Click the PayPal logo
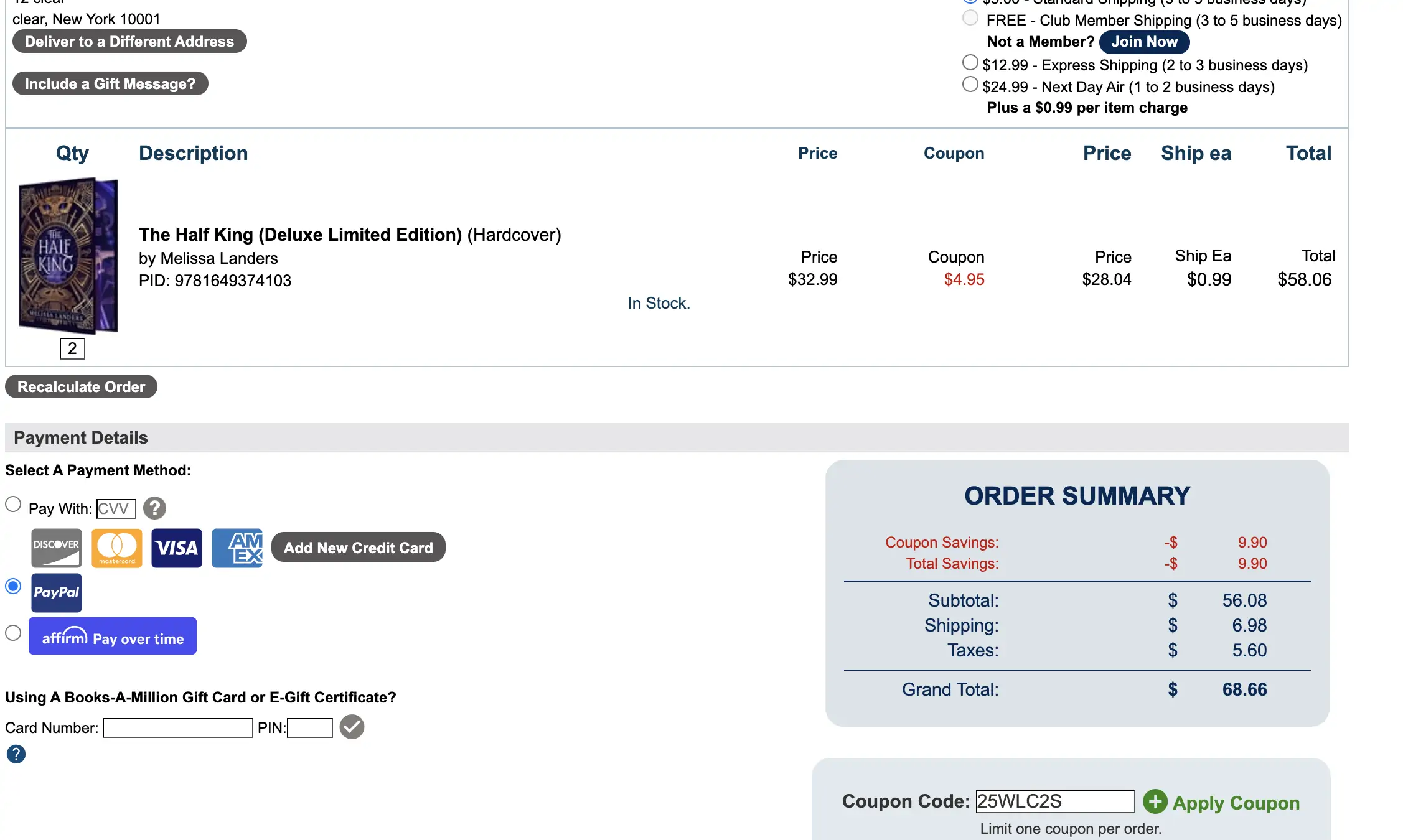The image size is (1403, 840). [57, 592]
